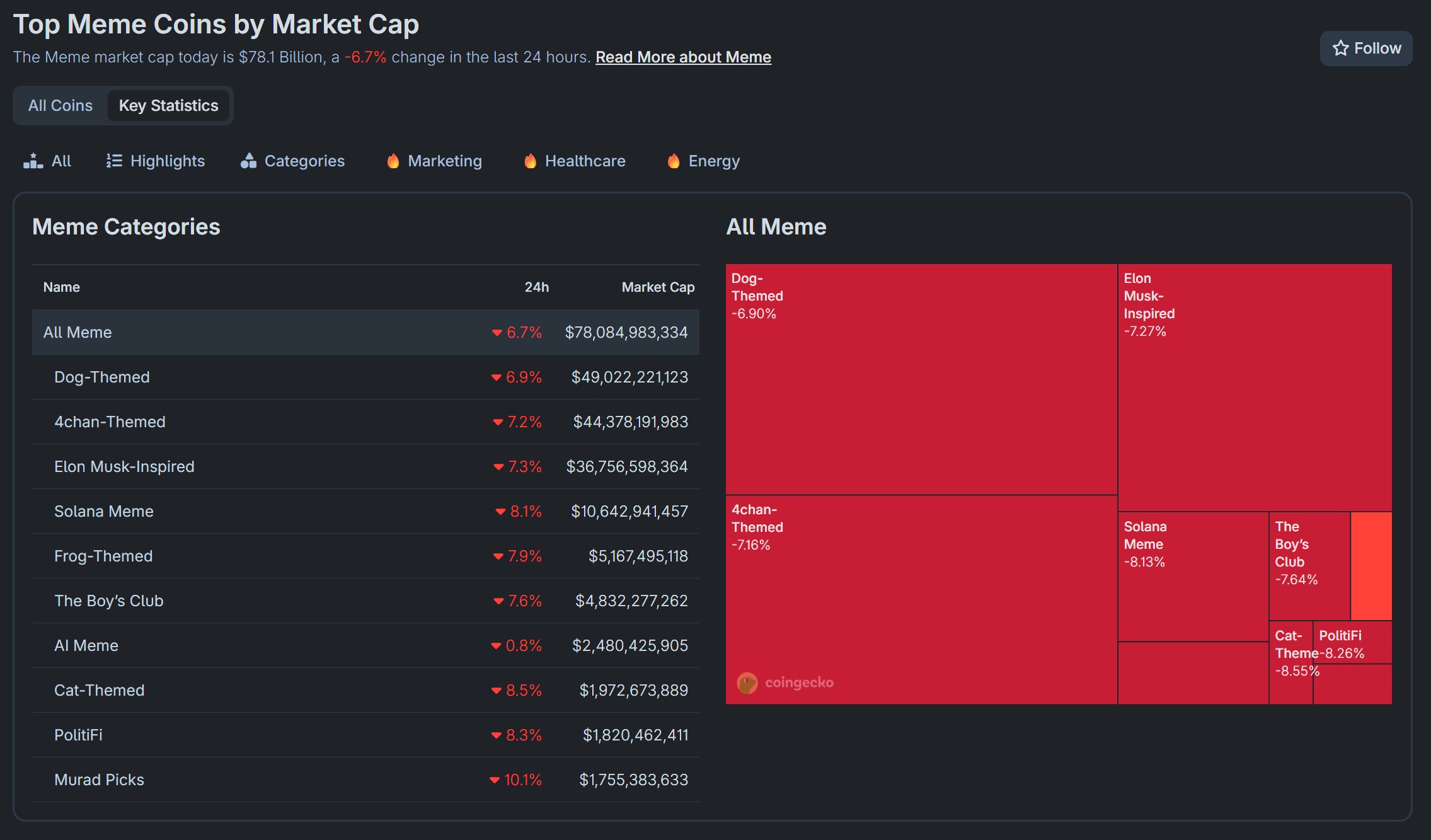The width and height of the screenshot is (1431, 840).
Task: Open the Read More about Meme link
Action: [x=683, y=57]
